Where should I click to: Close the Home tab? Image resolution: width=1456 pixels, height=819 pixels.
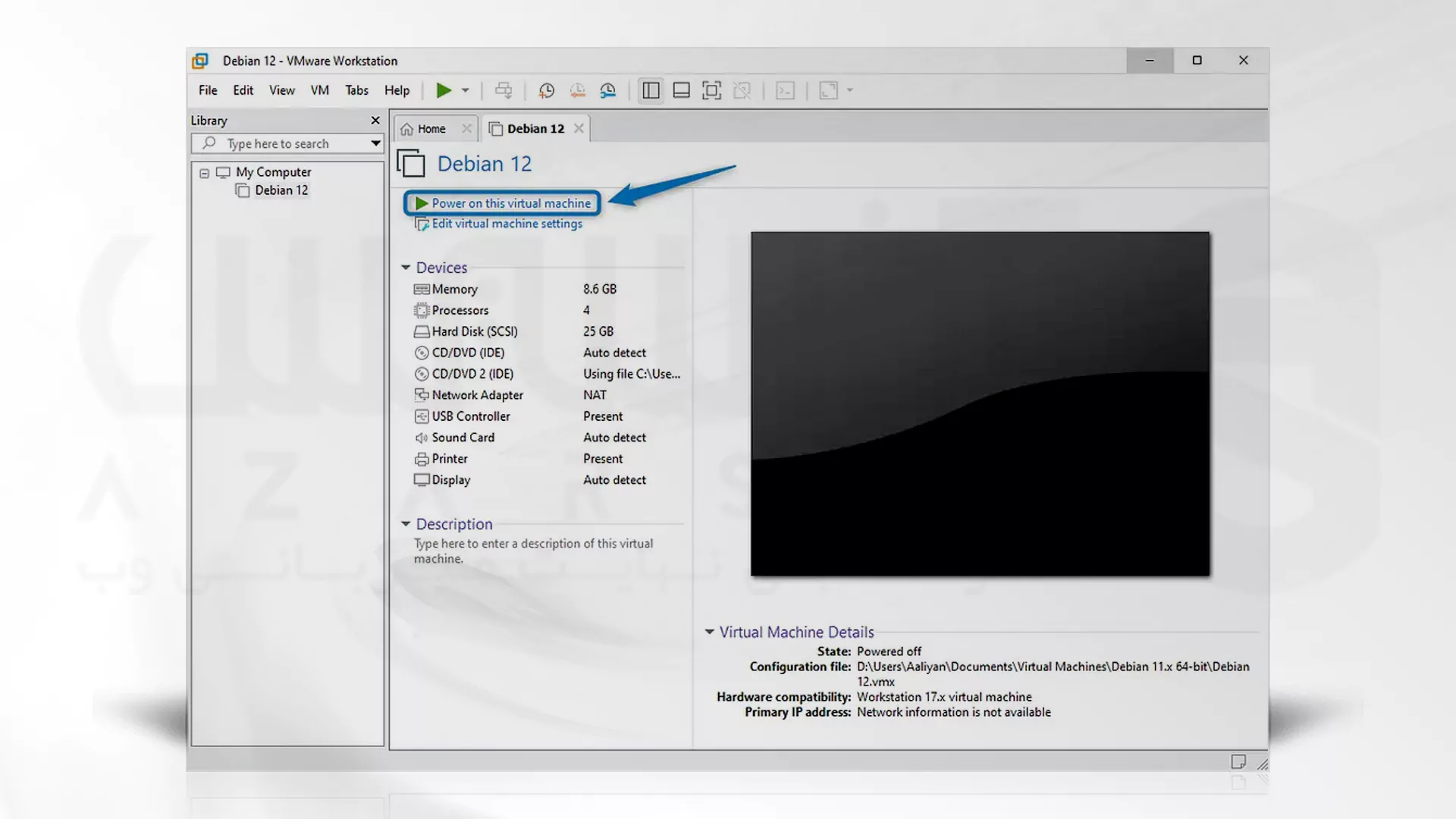(467, 129)
